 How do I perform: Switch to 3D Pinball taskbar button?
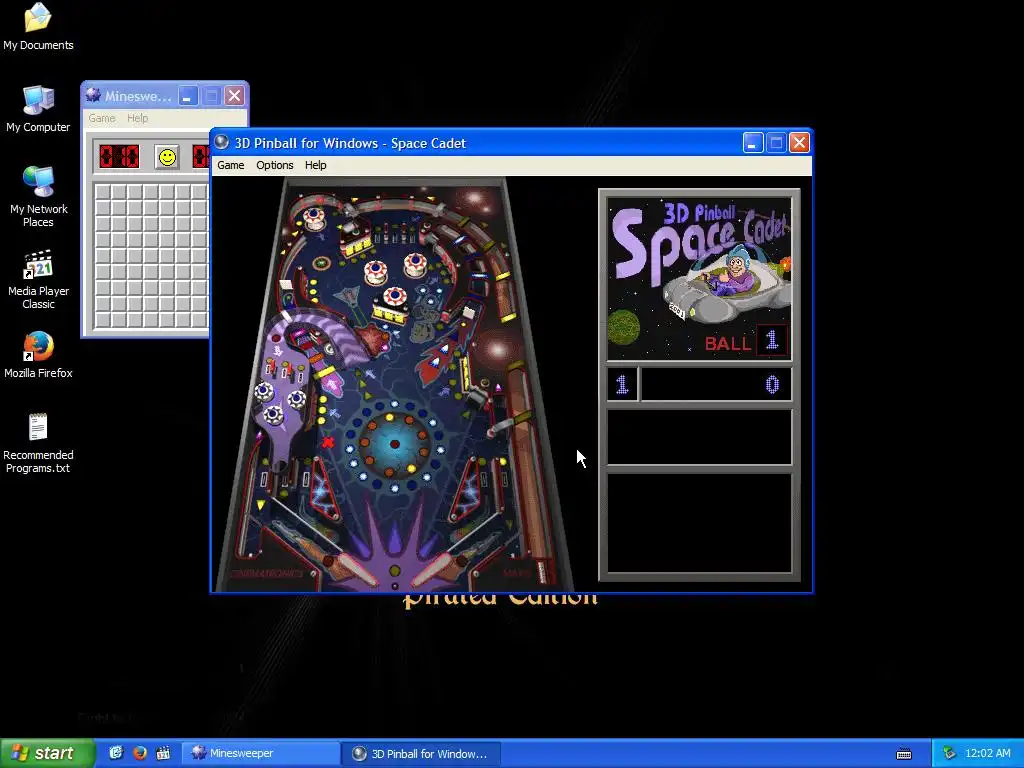click(x=422, y=754)
